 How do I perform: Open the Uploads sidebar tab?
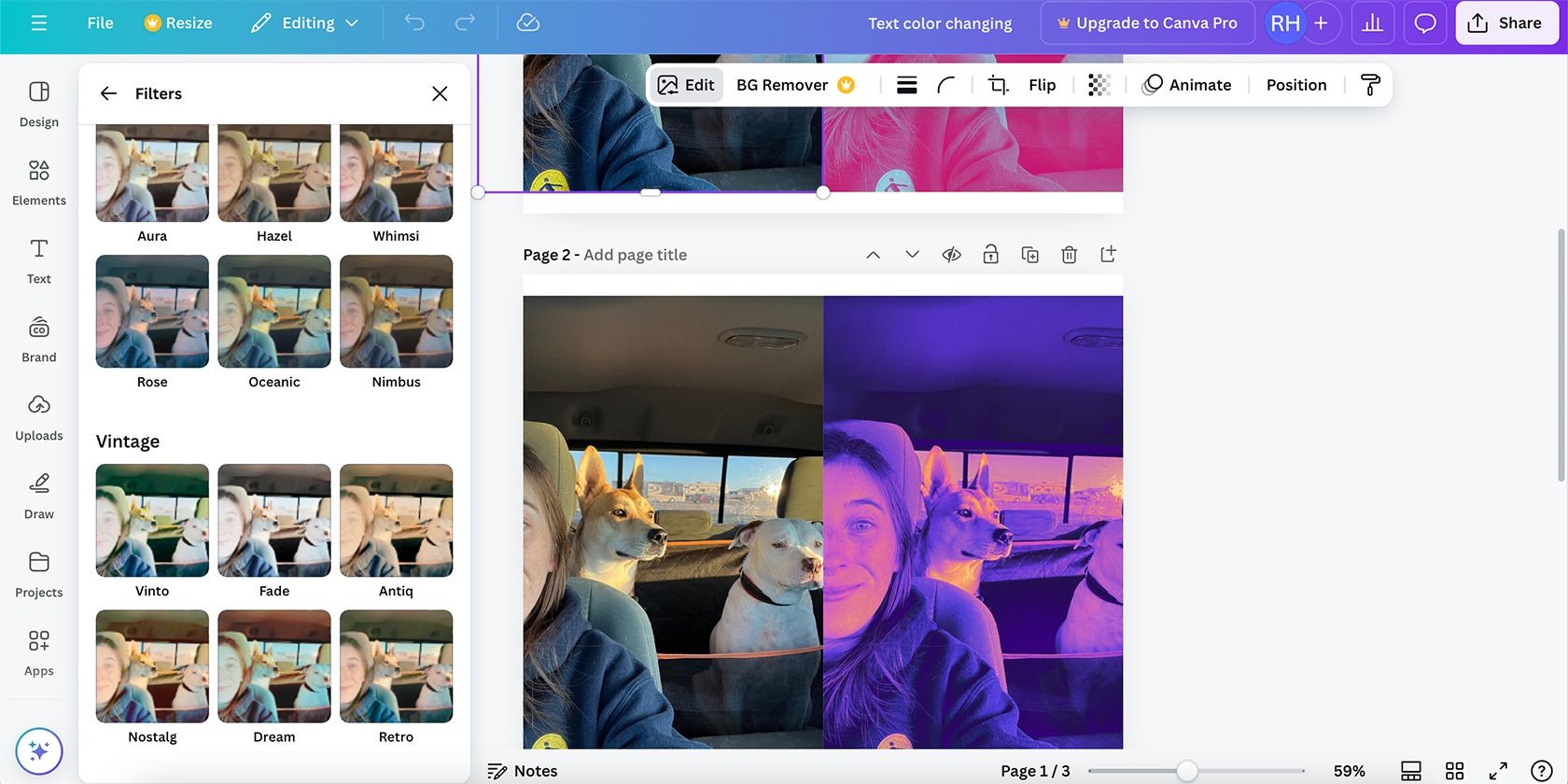[39, 417]
